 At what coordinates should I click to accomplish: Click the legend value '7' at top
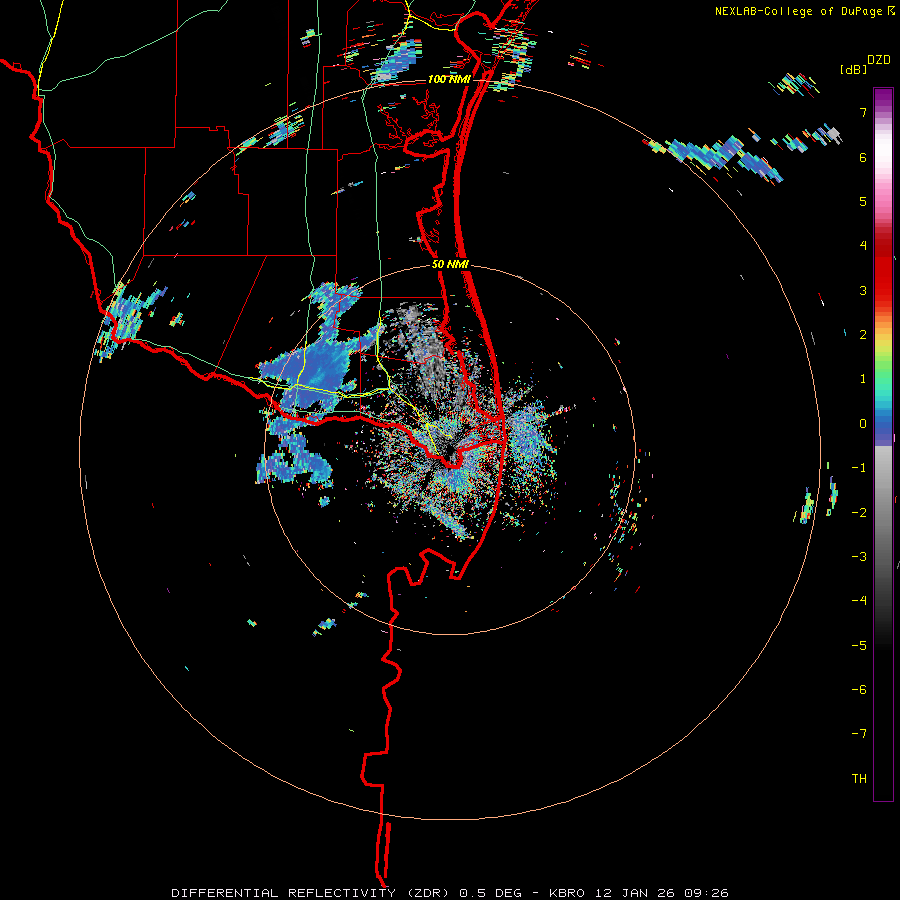click(x=863, y=112)
